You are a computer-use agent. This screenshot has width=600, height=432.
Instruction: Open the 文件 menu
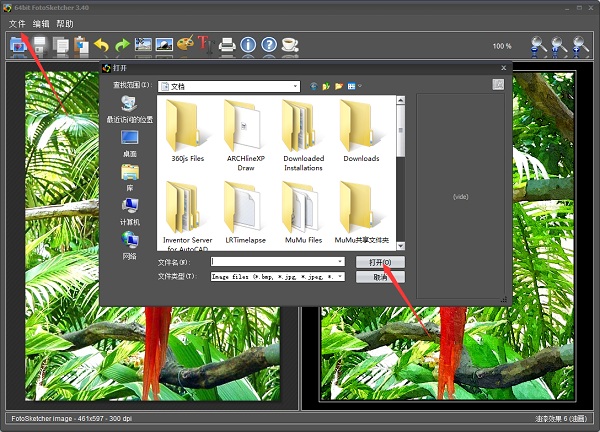[x=17, y=23]
